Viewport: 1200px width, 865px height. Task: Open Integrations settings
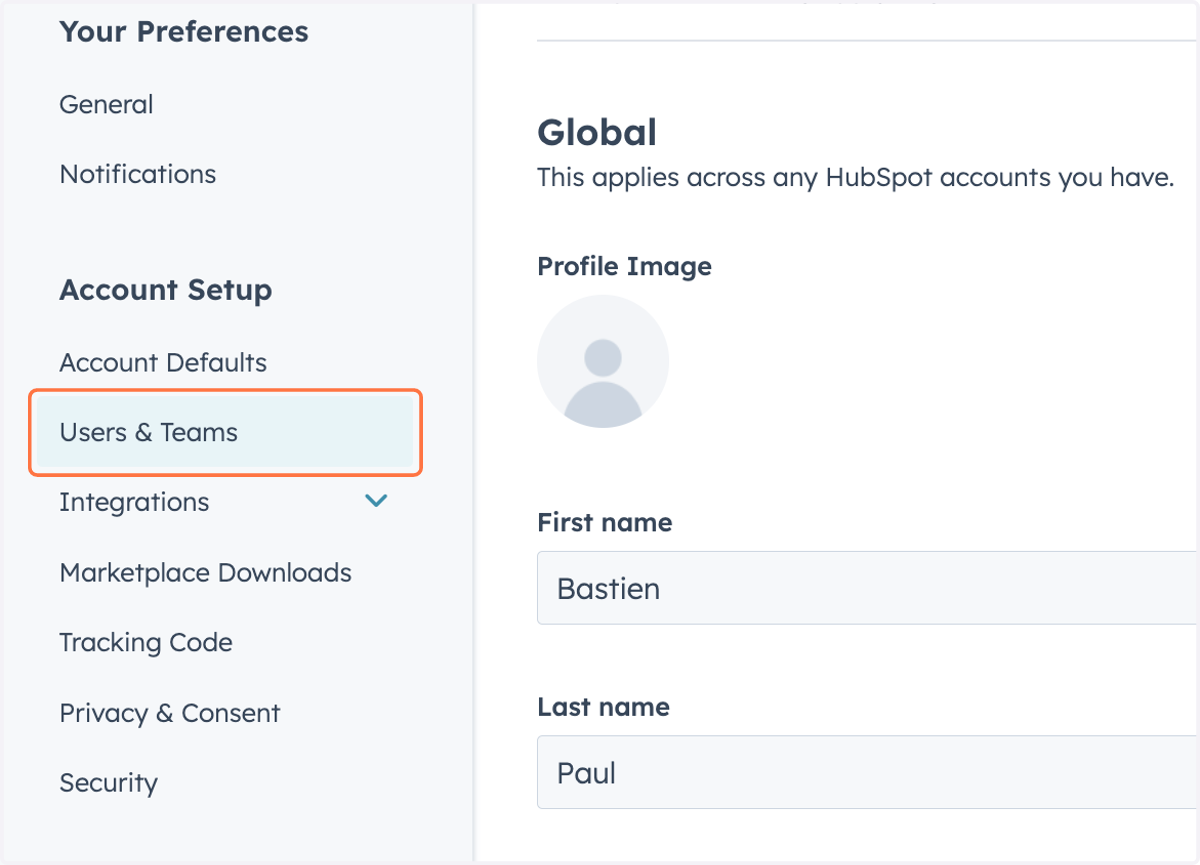(134, 502)
